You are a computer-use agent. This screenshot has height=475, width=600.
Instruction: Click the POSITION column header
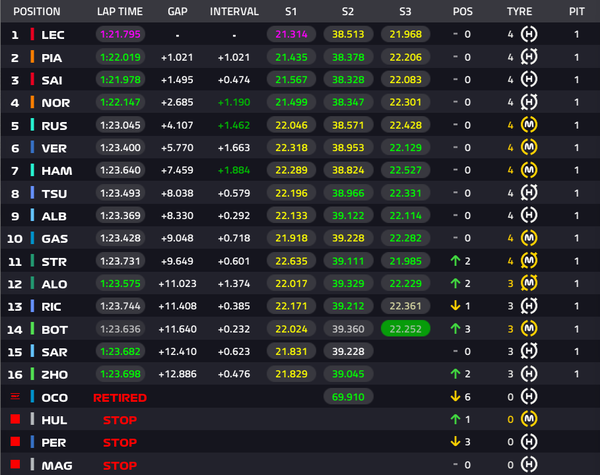coord(37,11)
